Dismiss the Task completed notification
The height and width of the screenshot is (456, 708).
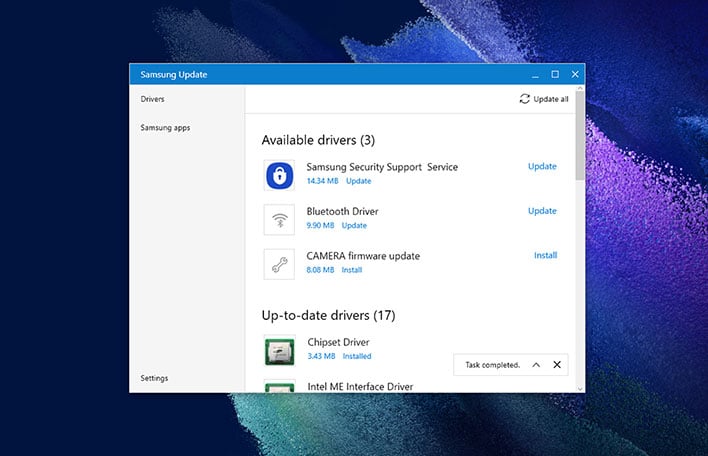click(557, 365)
